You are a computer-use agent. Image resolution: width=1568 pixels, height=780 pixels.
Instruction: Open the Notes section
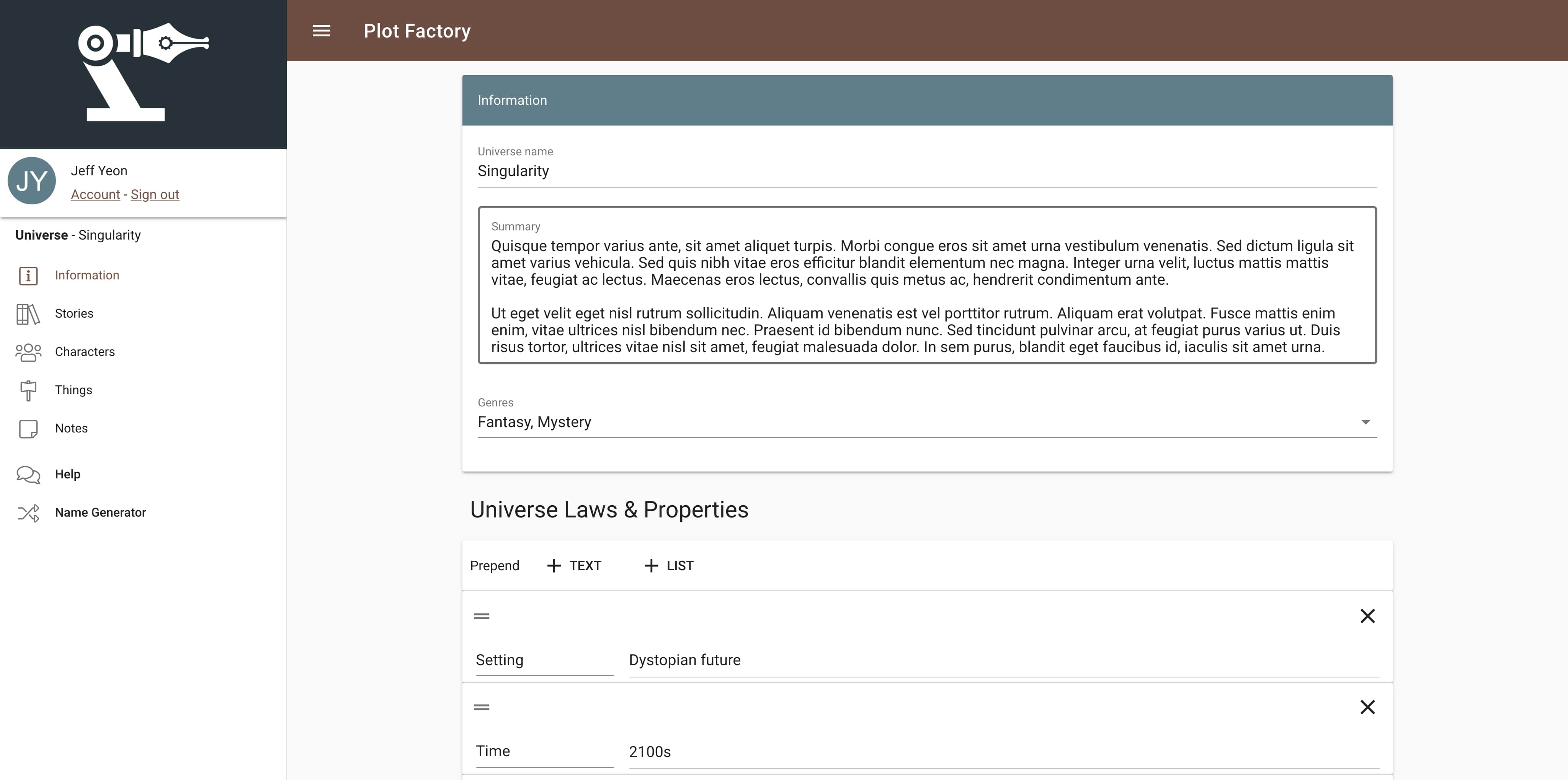[28, 428]
